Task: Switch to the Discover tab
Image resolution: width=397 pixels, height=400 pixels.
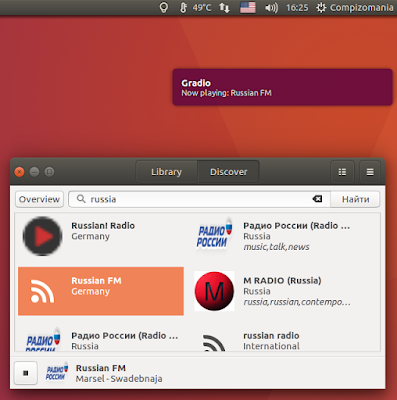Action: (x=228, y=172)
